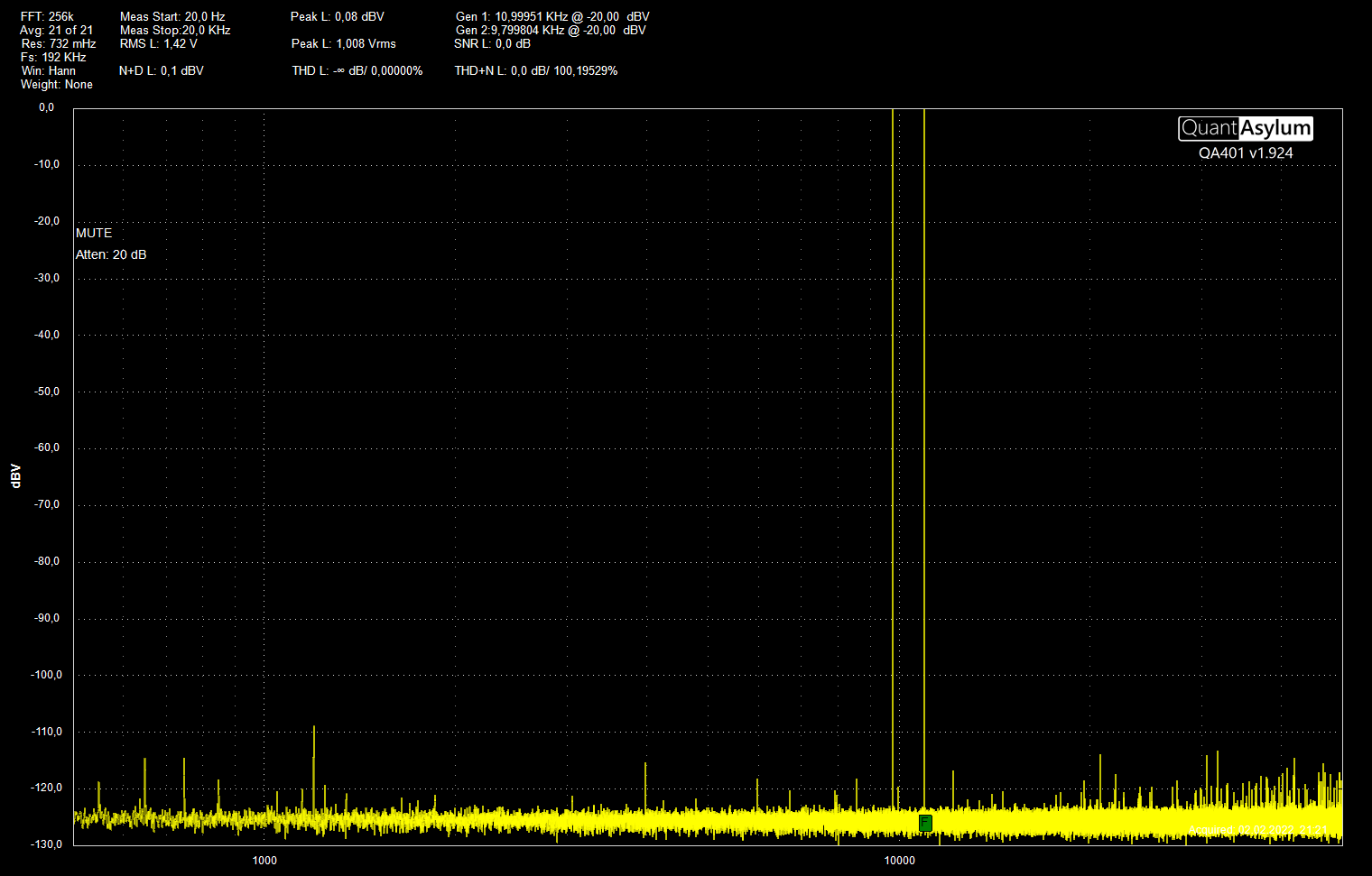Click the 'FFT: 256k' readout
Image resolution: width=1372 pixels, height=876 pixels.
click(48, 16)
